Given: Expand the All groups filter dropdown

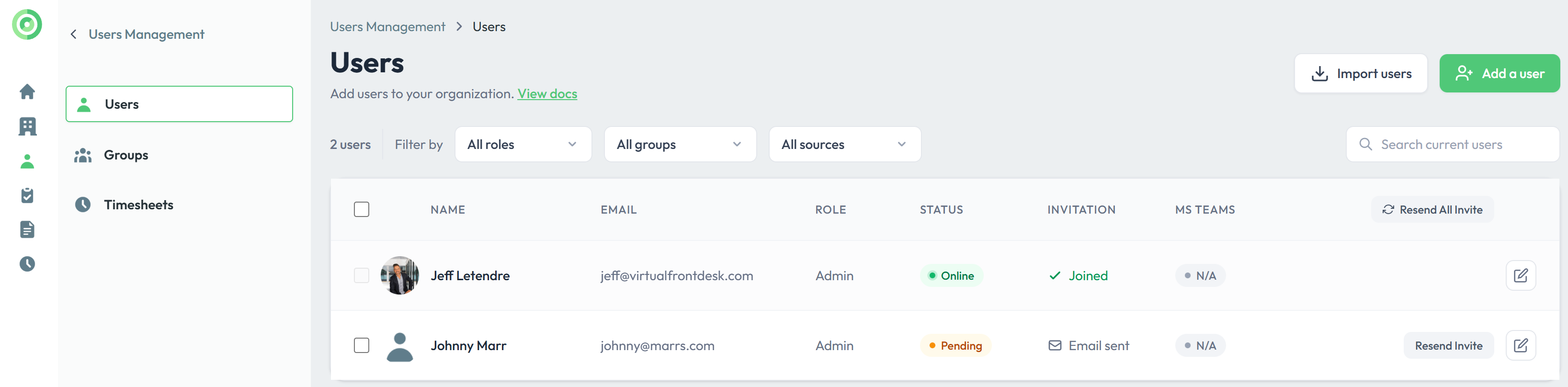Looking at the screenshot, I should [x=680, y=144].
